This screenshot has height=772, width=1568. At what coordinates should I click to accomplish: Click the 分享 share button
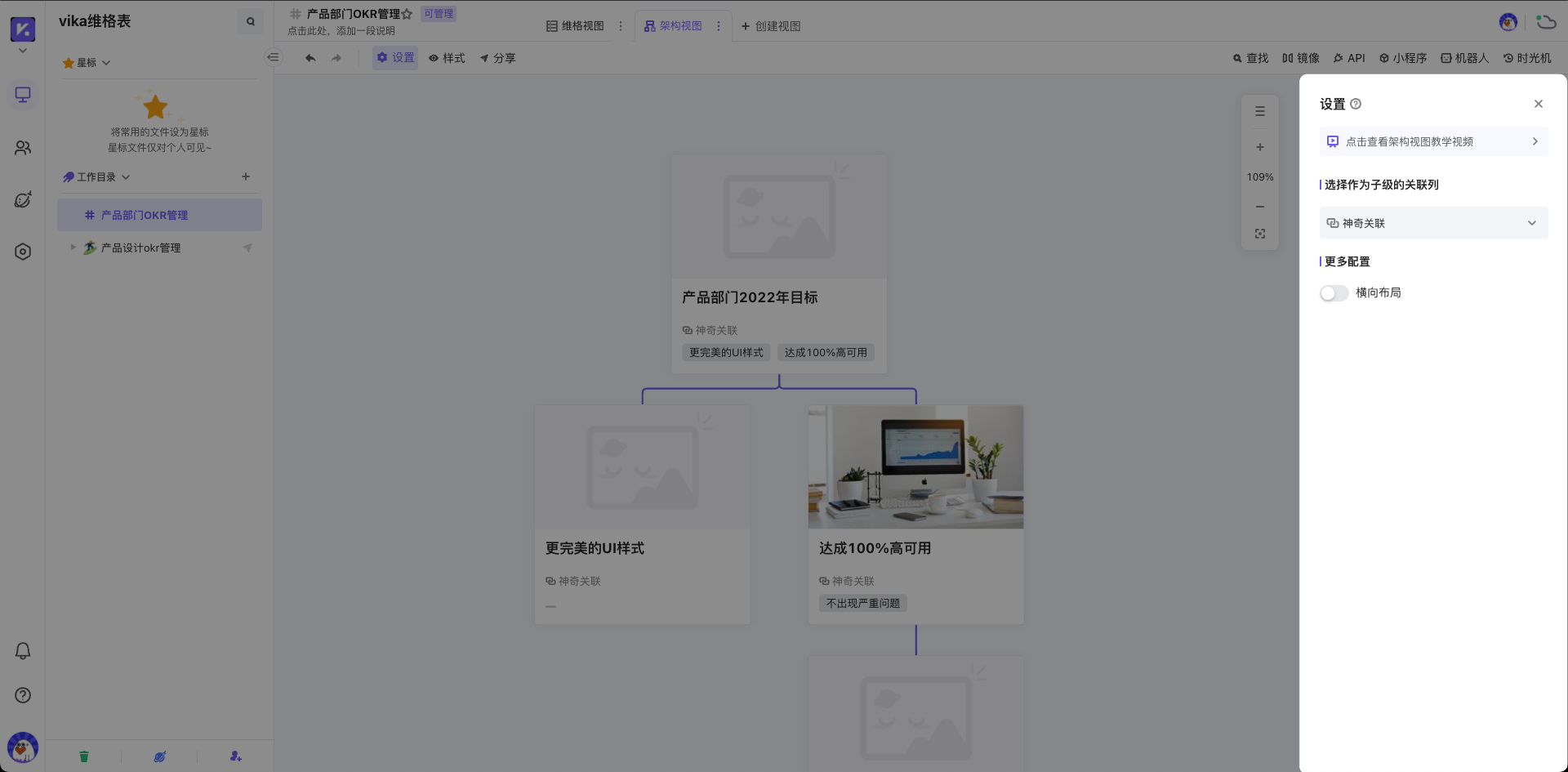click(x=497, y=58)
